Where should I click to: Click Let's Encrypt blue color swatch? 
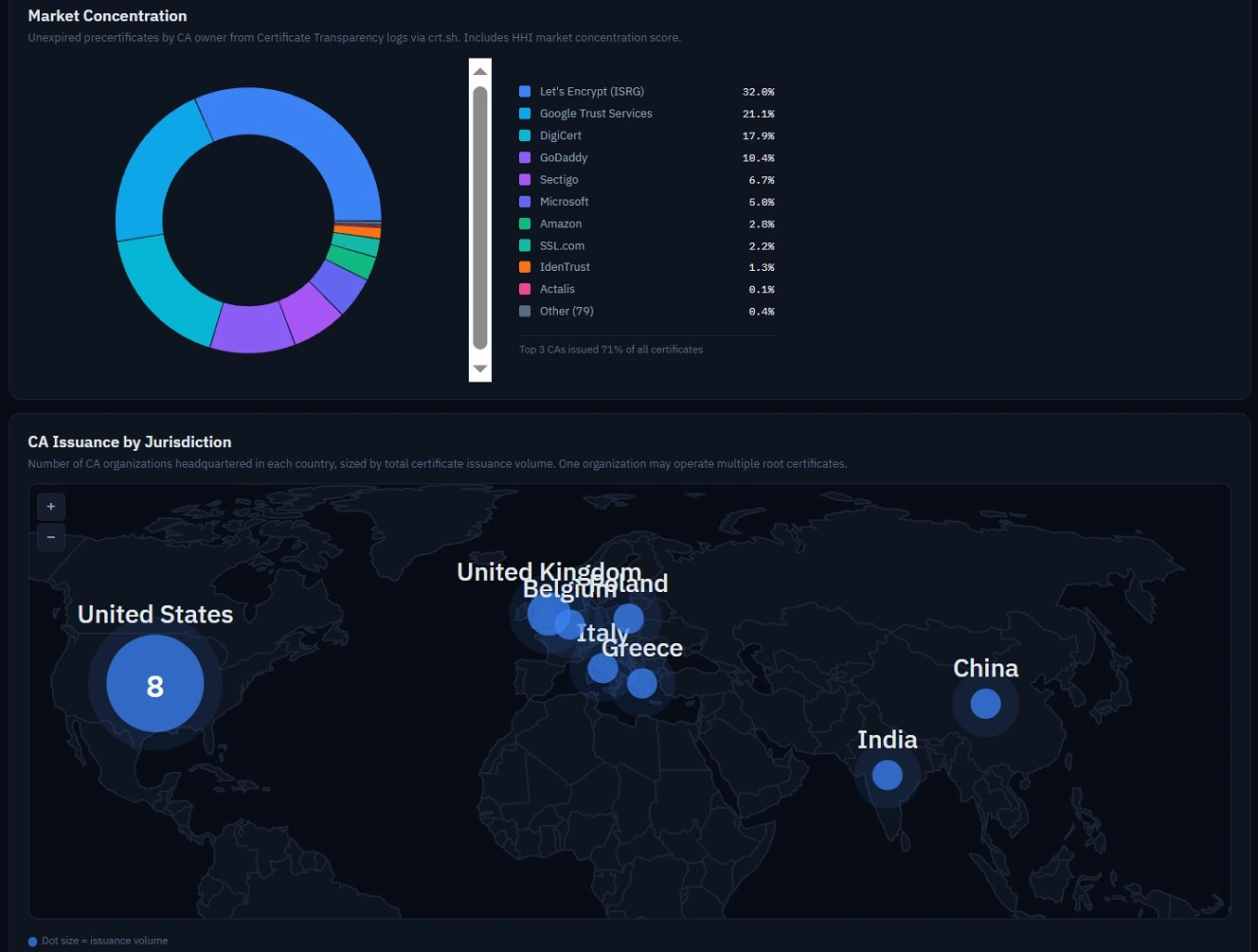coord(525,92)
